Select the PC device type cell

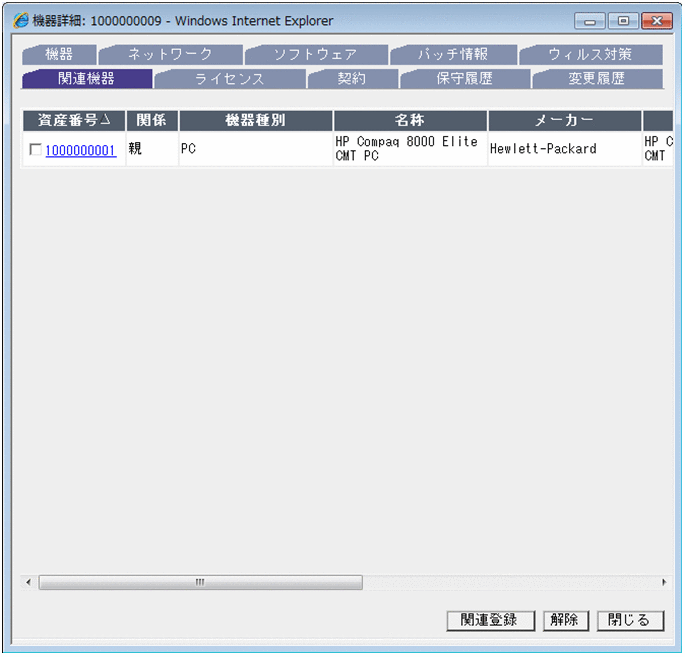pyautogui.click(x=256, y=149)
